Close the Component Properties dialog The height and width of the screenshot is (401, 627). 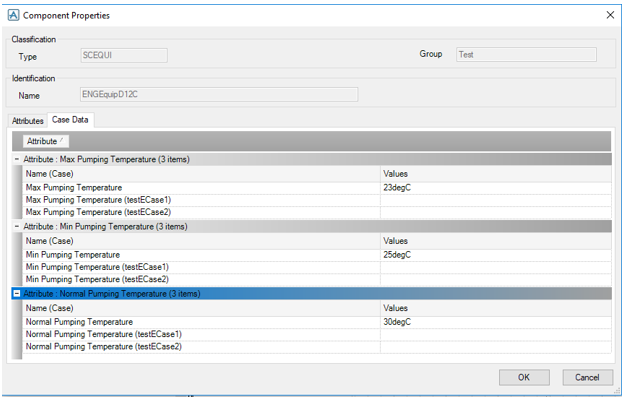[609, 15]
